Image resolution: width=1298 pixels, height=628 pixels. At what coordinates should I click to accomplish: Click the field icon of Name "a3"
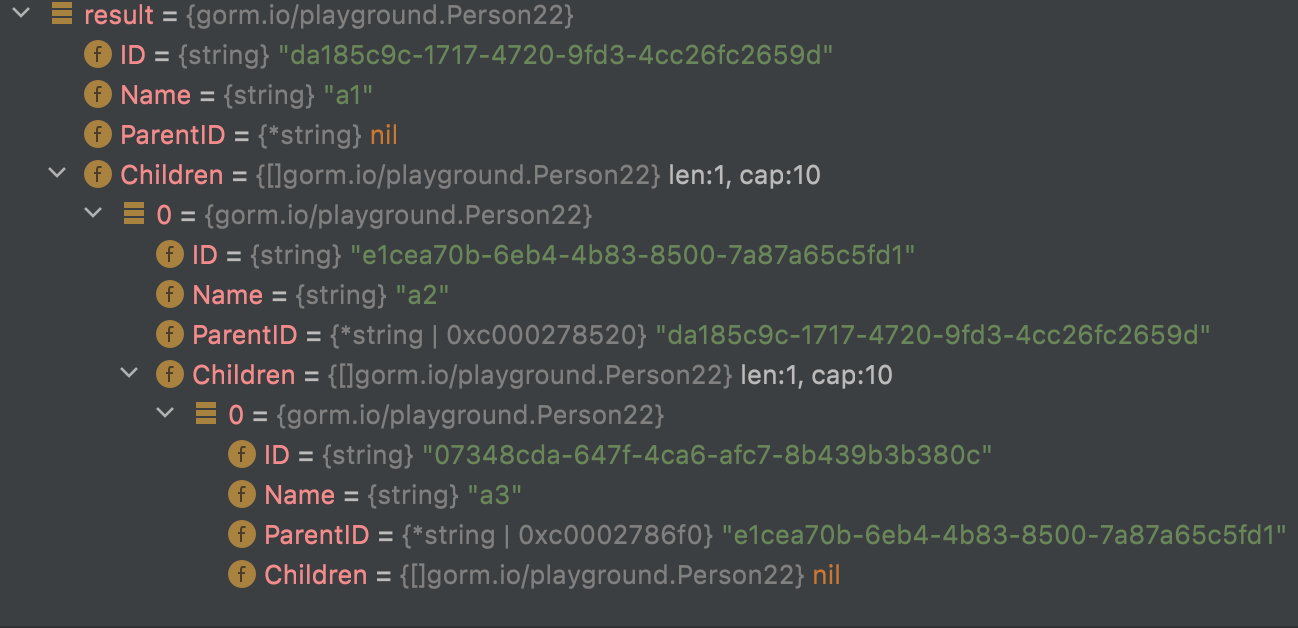(x=241, y=495)
